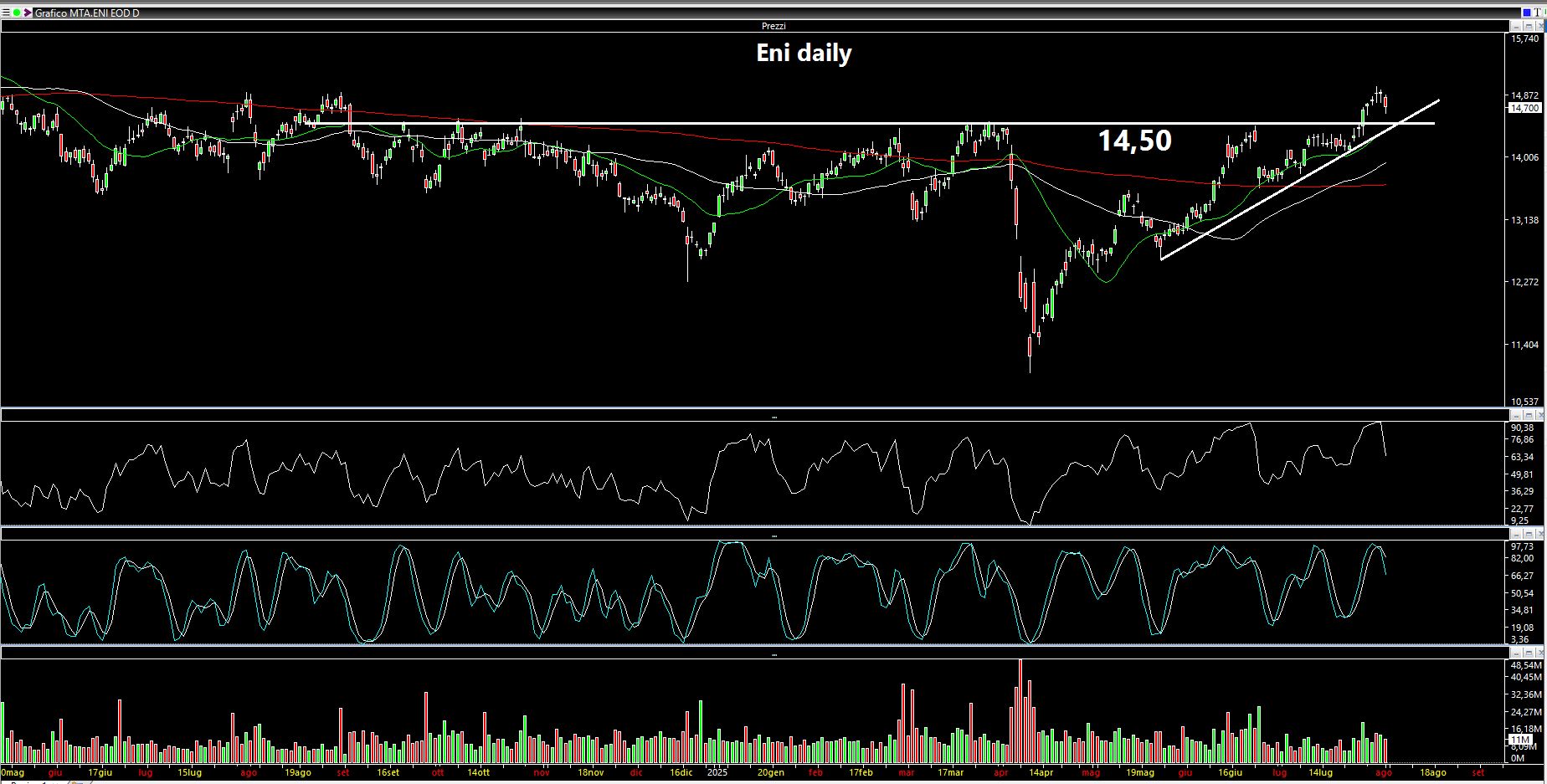Maximize the Prezzi price panel
The height and width of the screenshot is (784, 1547).
1528,27
